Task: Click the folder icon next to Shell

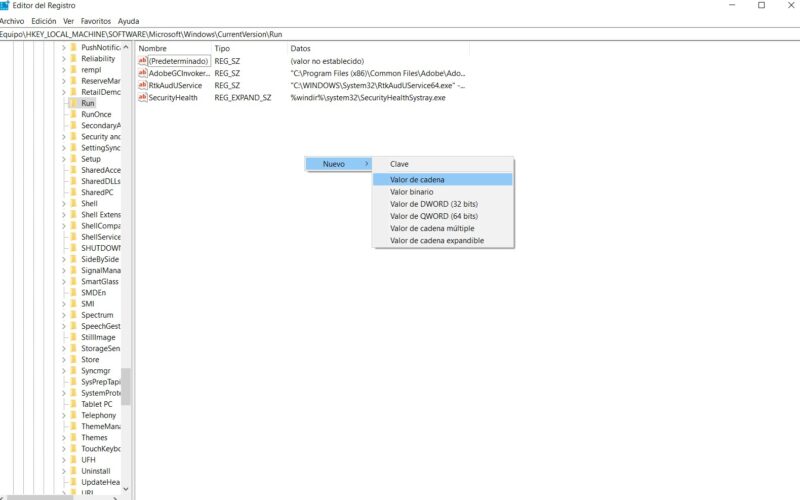Action: (x=73, y=203)
